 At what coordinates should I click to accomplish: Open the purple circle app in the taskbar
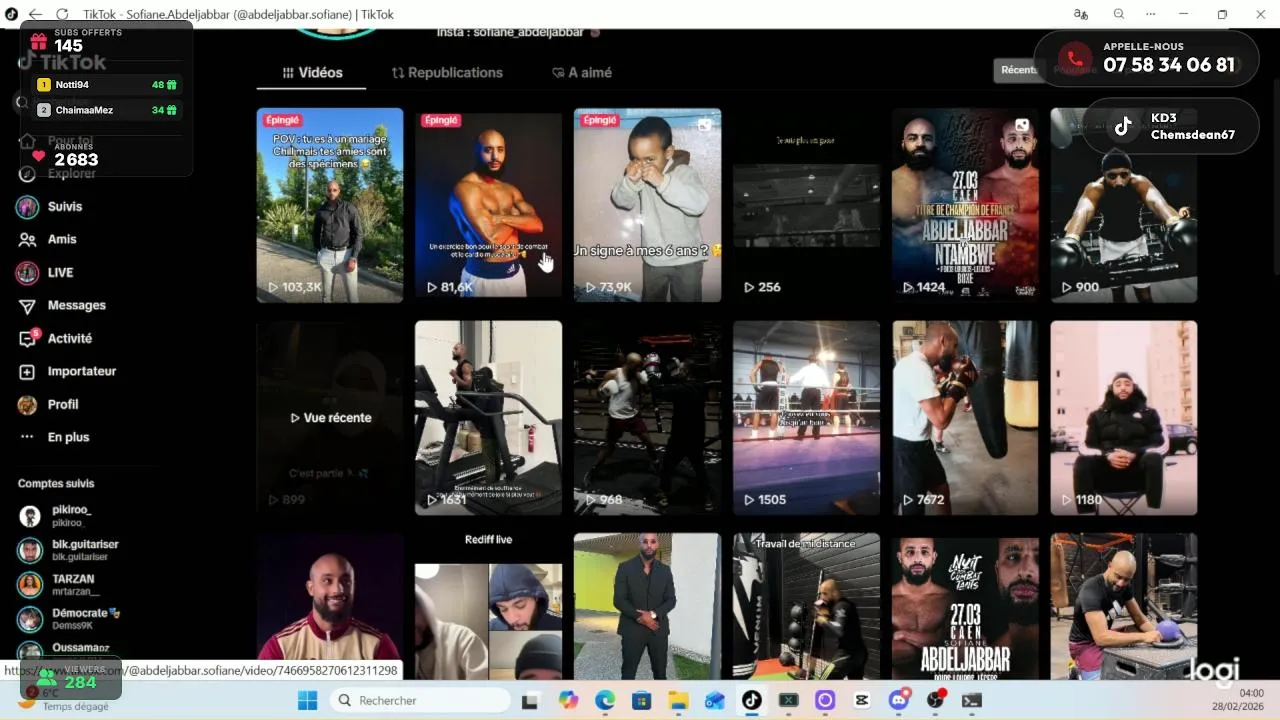coord(825,700)
